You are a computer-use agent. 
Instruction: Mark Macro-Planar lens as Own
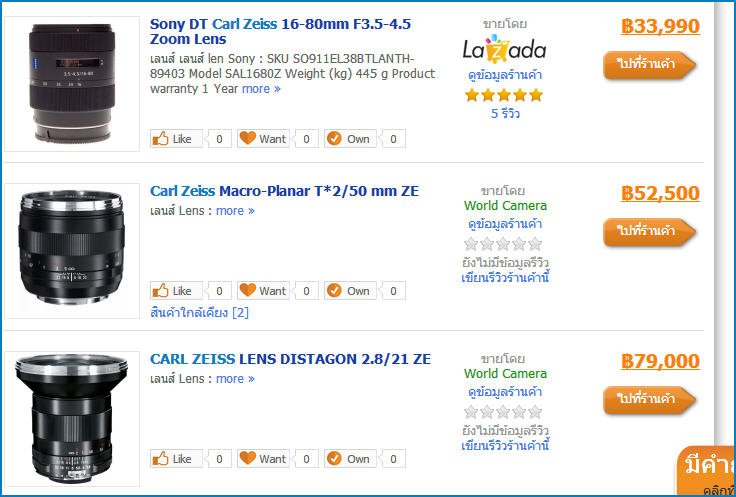point(348,291)
